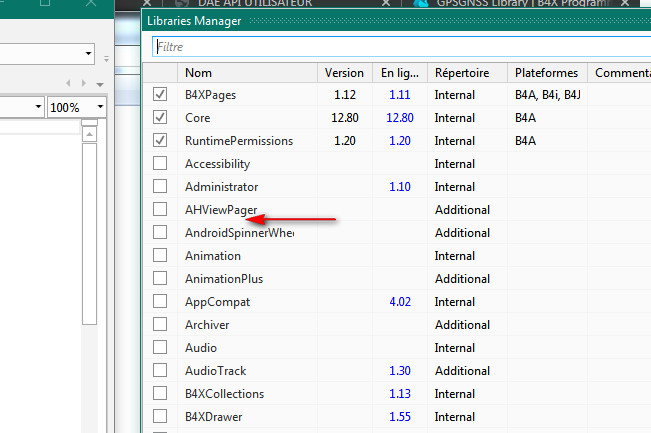Check the AHViewPager library checkbox

[x=160, y=209]
